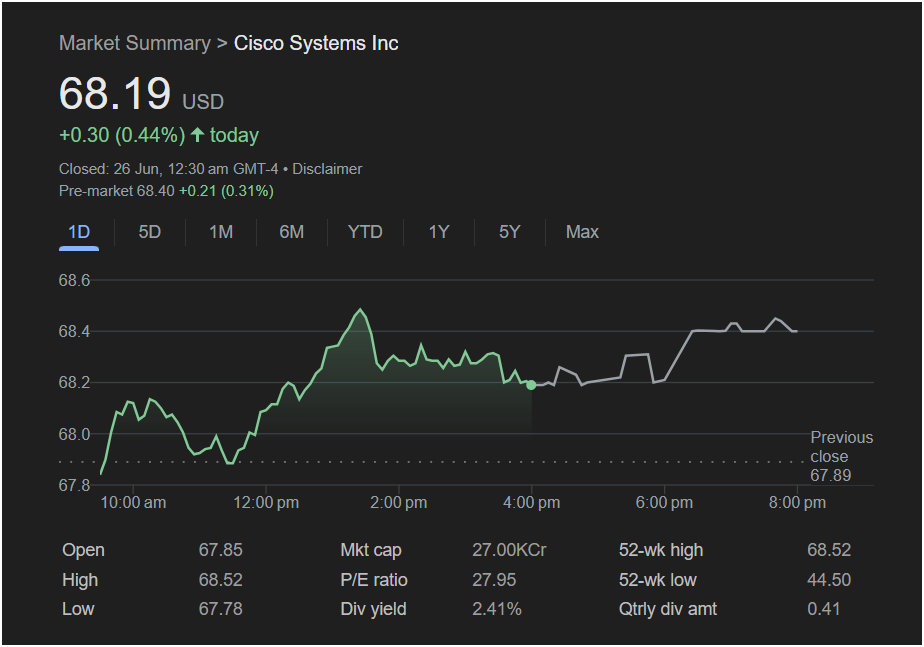Click the 10:00 am axis label
The height and width of the screenshot is (647, 924).
[x=133, y=503]
